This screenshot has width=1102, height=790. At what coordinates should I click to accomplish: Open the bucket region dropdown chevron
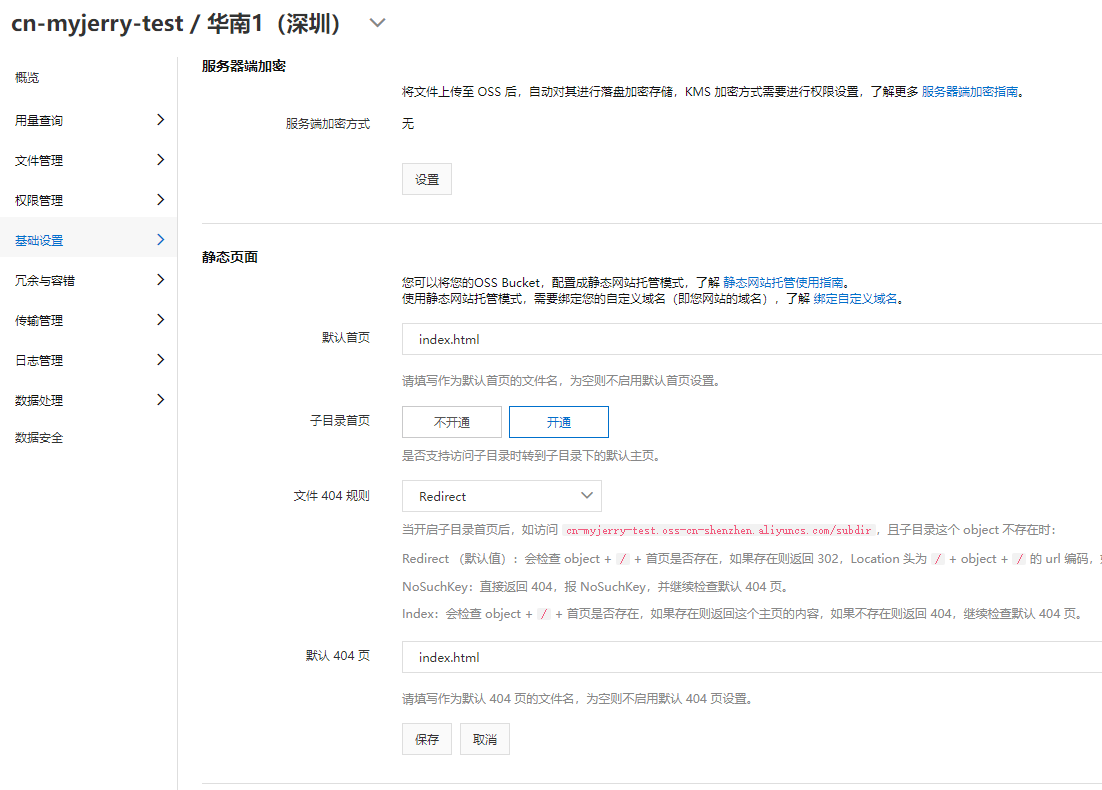pyautogui.click(x=377, y=23)
